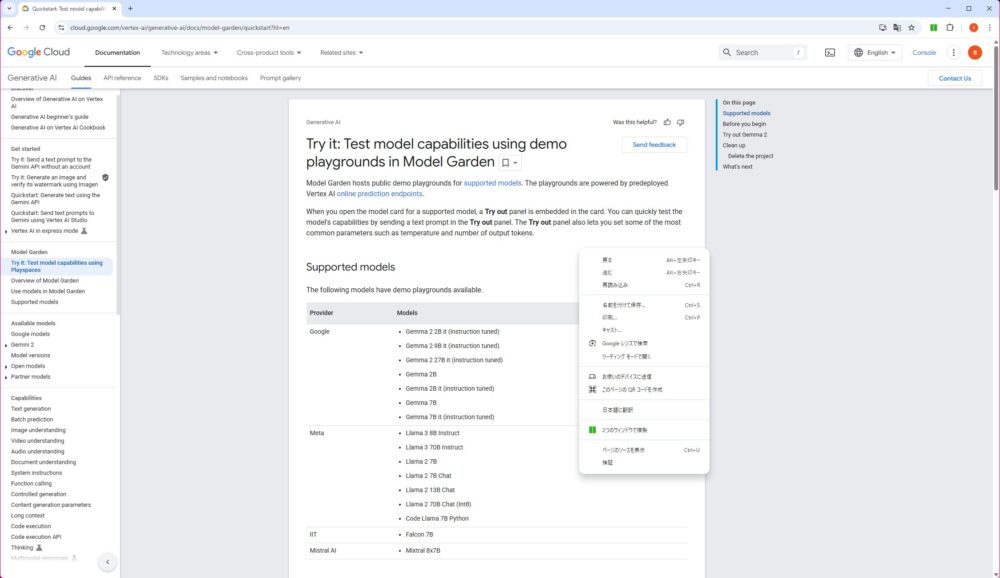Select 印刷 in the context menu
The width and height of the screenshot is (1000, 578).
(x=644, y=317)
